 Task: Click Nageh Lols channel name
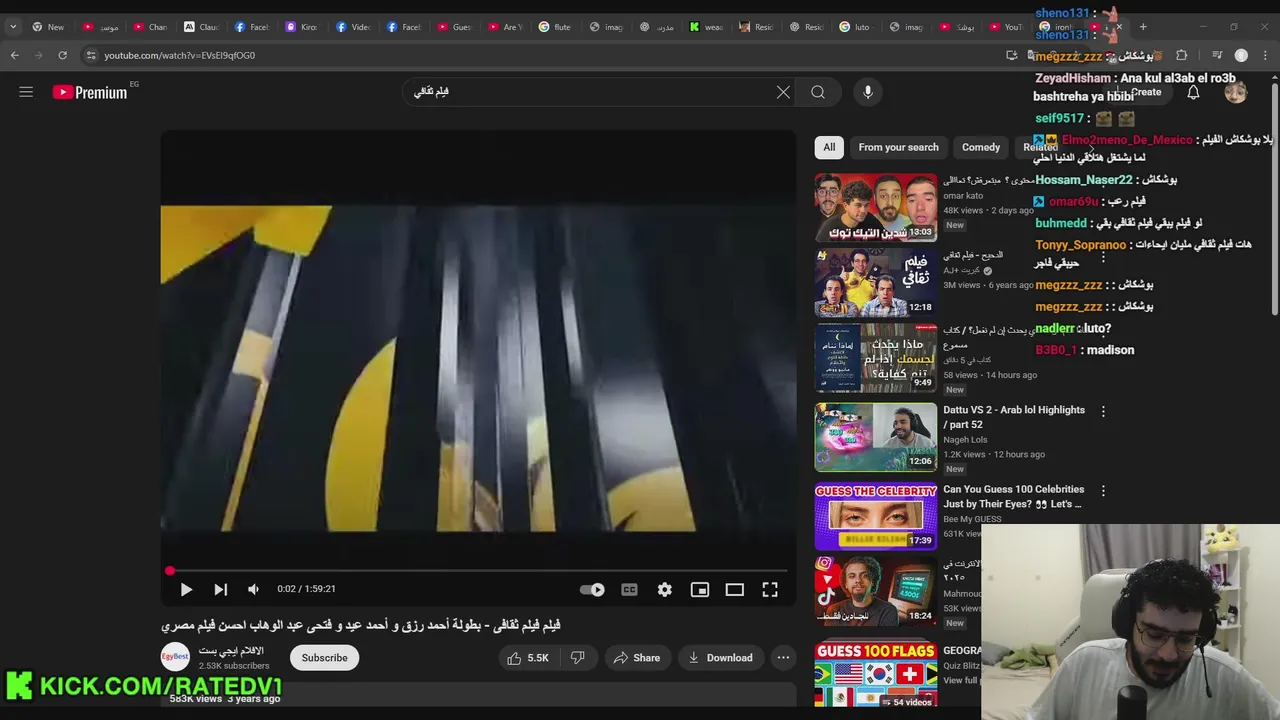[965, 440]
